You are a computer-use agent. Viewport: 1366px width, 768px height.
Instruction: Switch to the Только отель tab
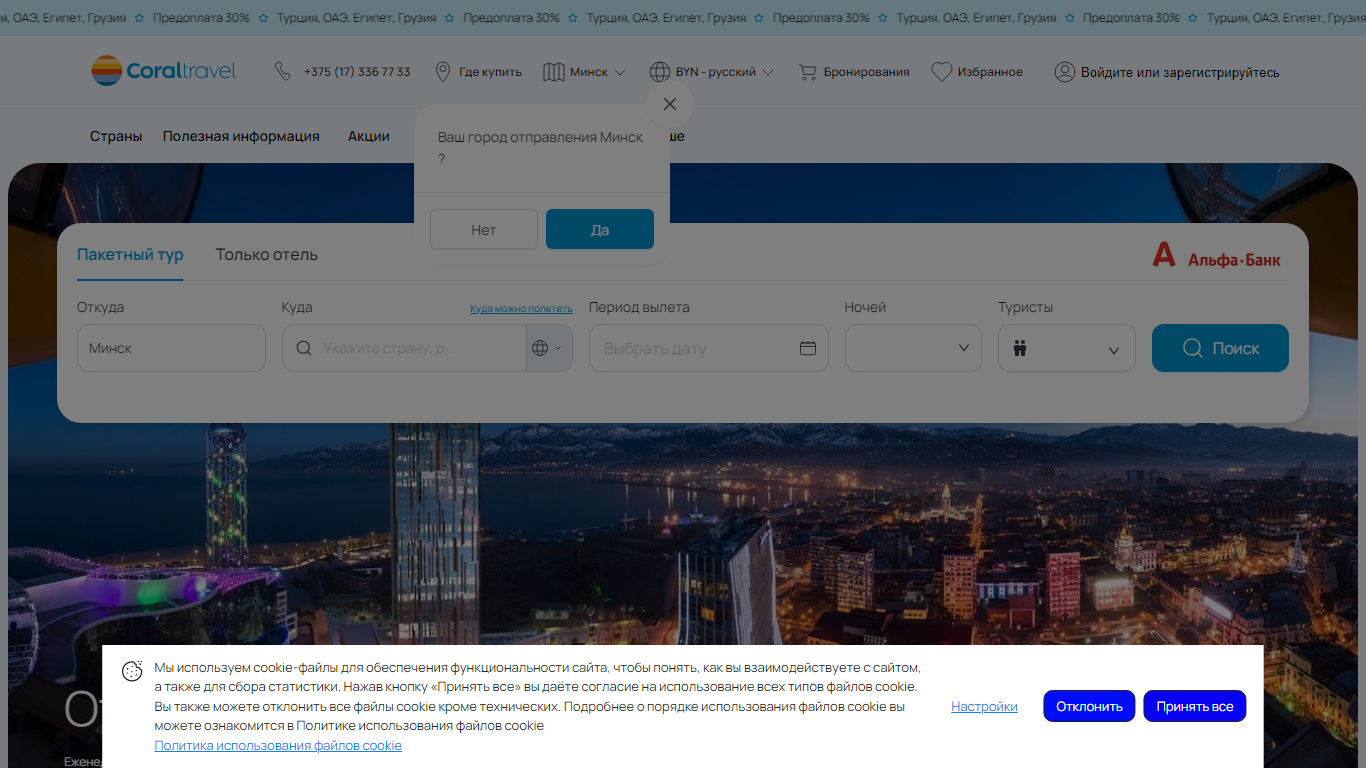pyautogui.click(x=267, y=255)
